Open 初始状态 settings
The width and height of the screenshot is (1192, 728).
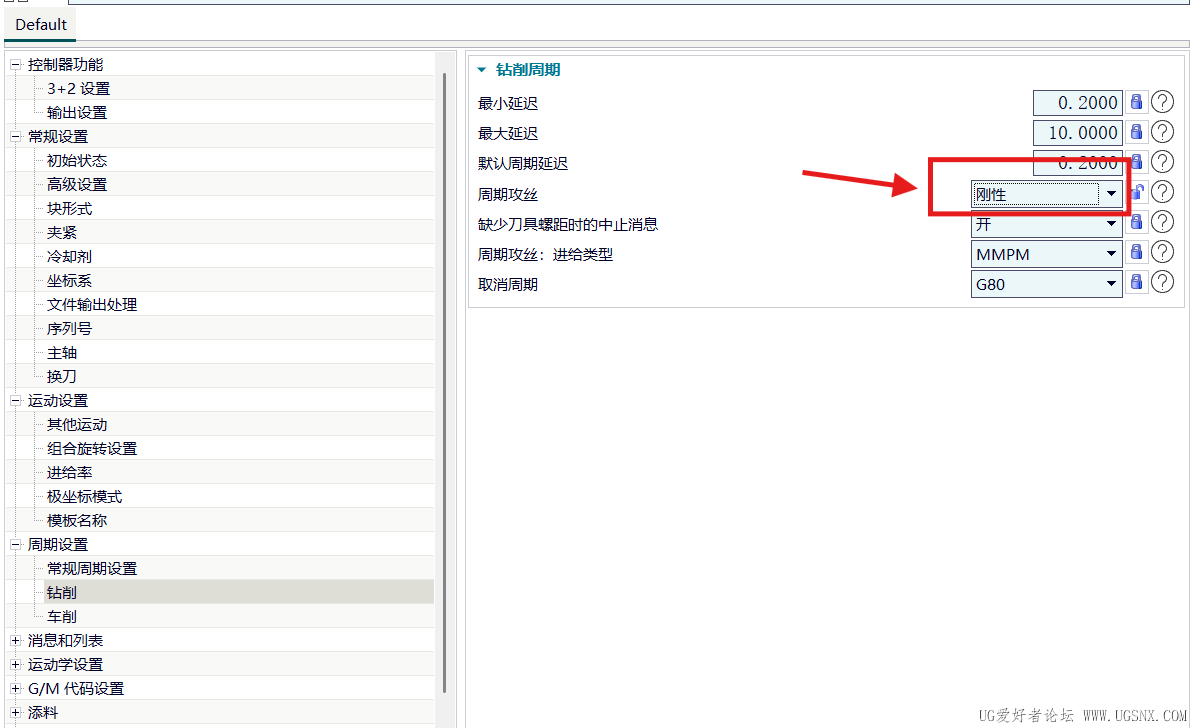coord(77,160)
